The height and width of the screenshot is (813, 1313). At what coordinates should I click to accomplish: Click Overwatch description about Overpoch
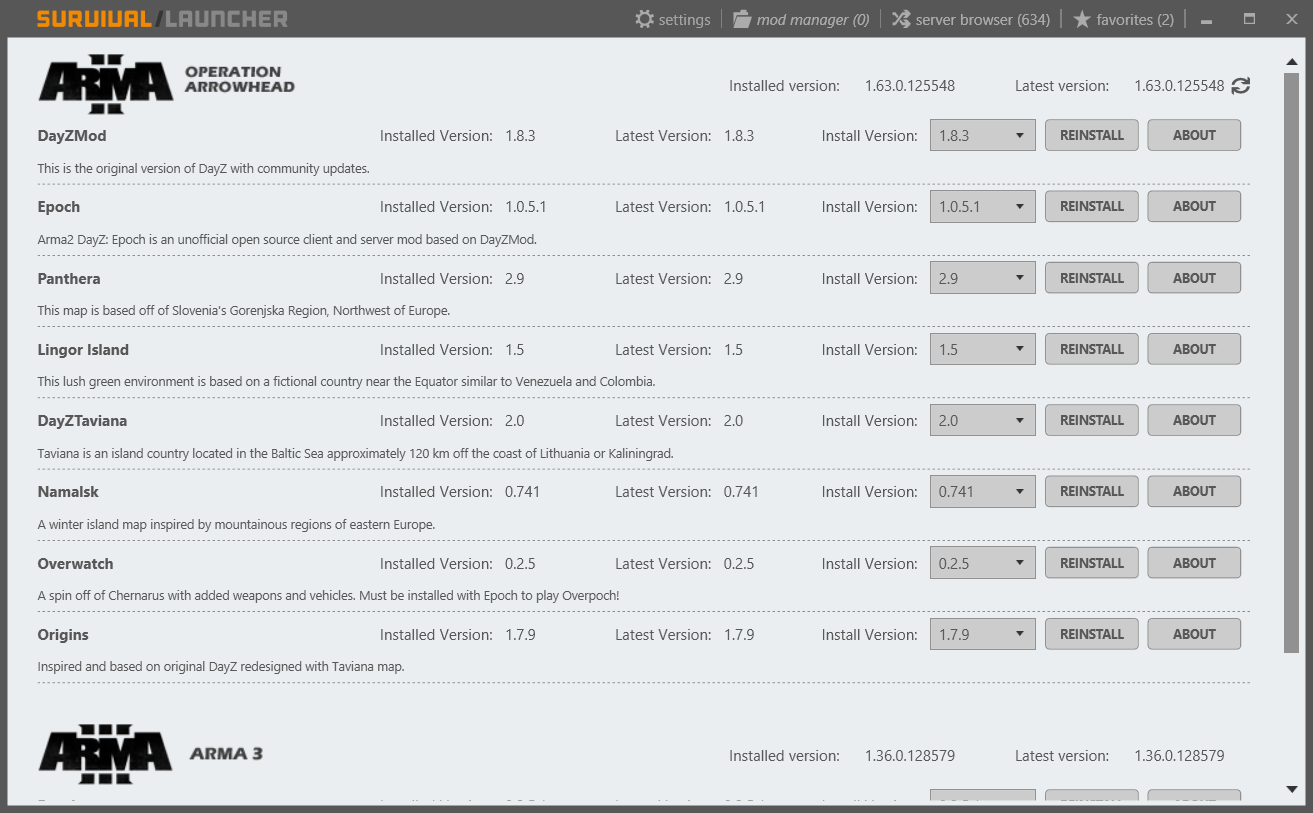(x=328, y=596)
